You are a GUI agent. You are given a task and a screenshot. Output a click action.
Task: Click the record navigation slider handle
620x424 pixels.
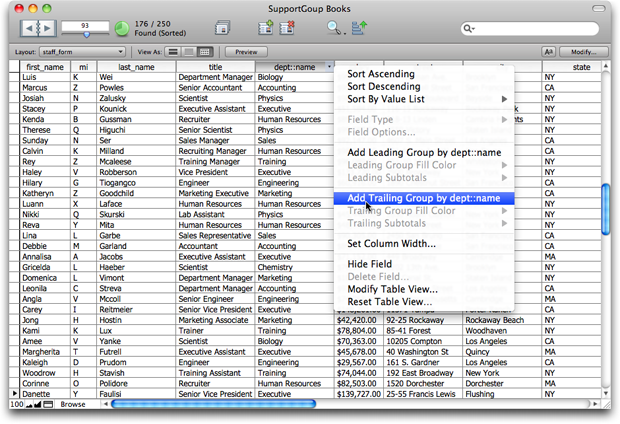[x=86, y=35]
